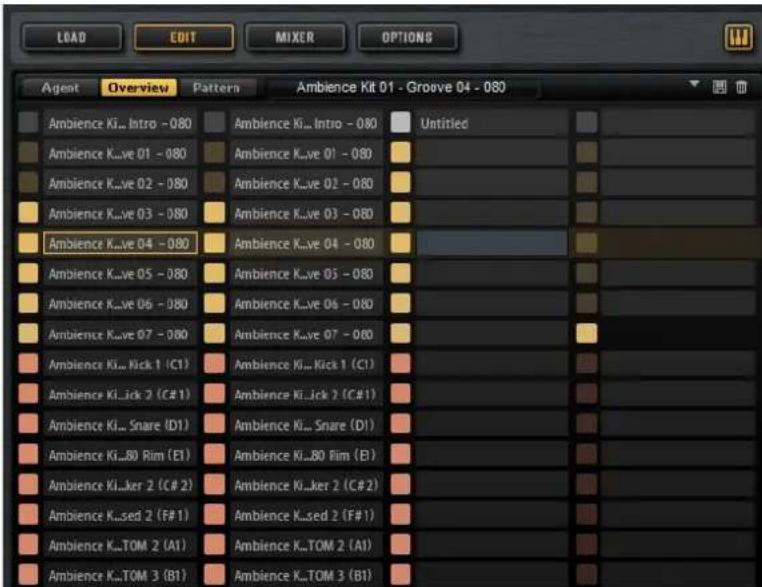762x587 pixels.
Task: Select second column Ambience Ki... Snare (D1)
Action: [306, 425]
